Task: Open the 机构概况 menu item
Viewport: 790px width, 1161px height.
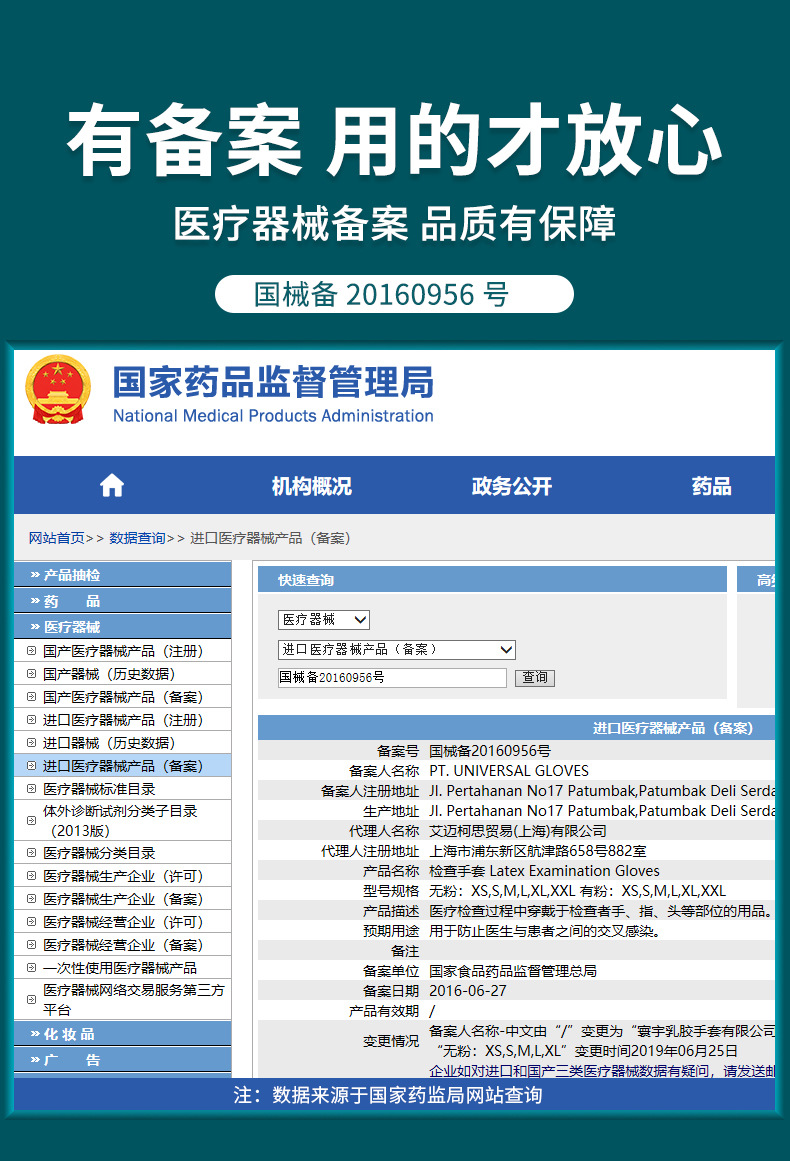Action: click(312, 486)
